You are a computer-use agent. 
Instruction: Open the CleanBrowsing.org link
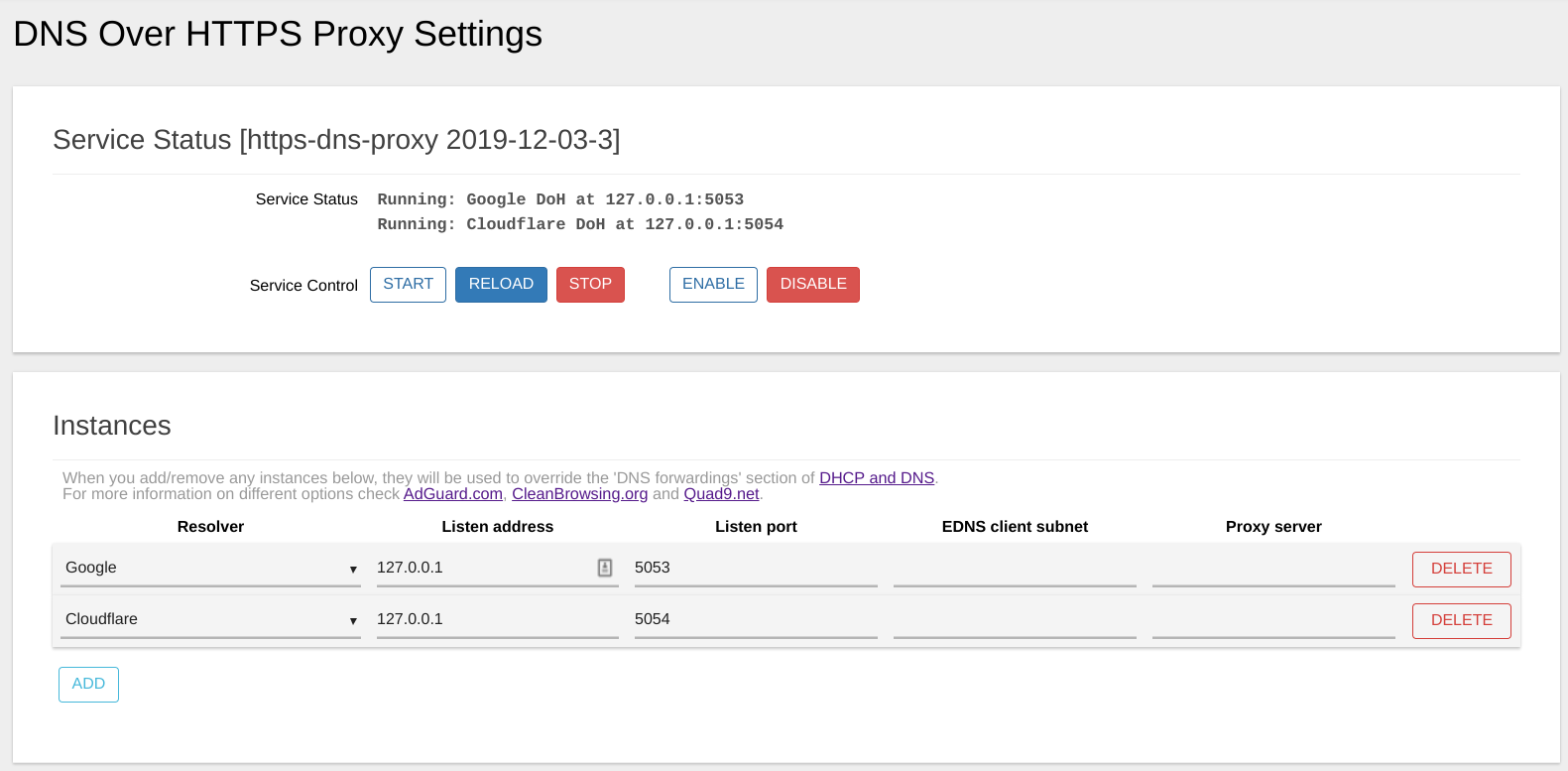pos(579,494)
